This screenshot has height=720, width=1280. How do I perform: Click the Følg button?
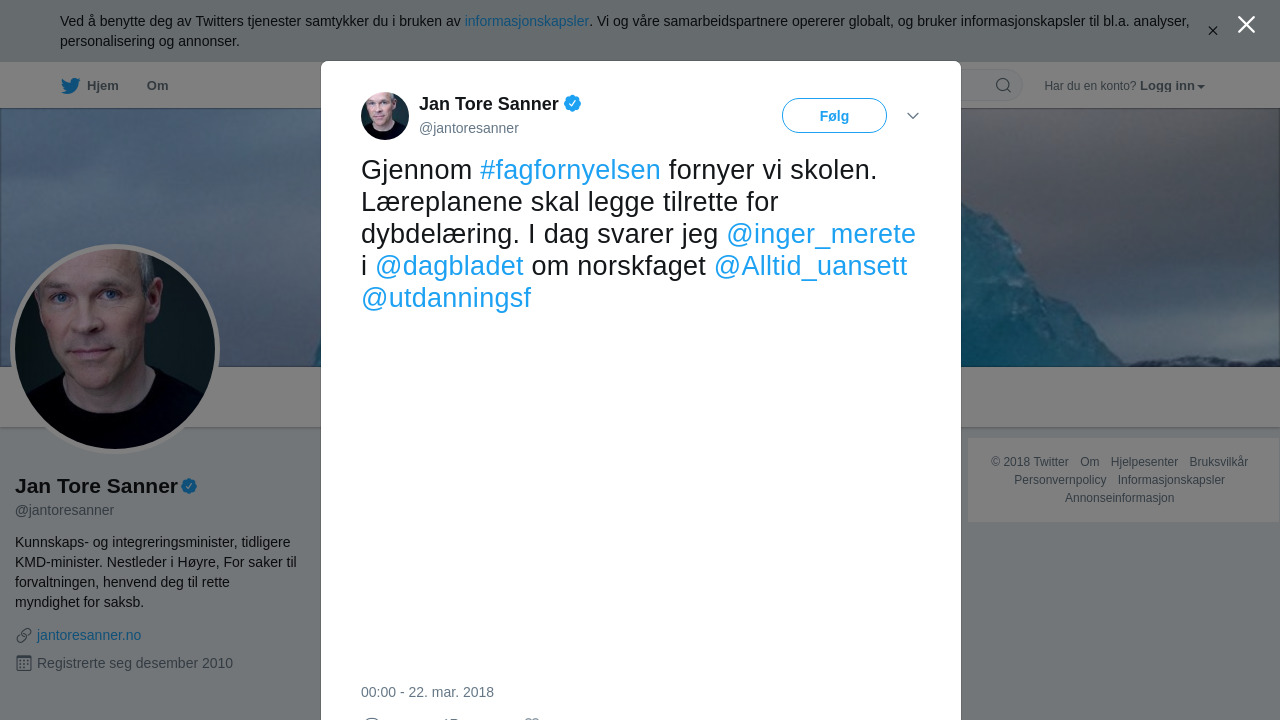click(x=834, y=116)
